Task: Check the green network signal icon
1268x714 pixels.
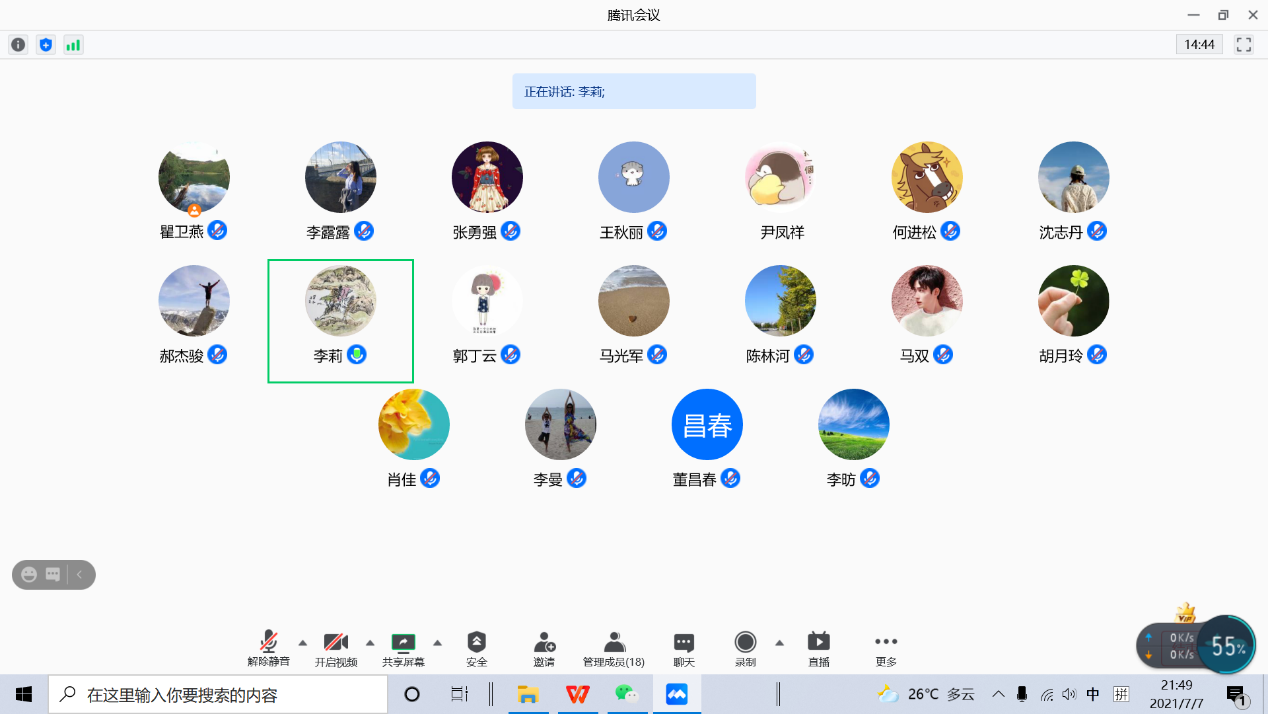Action: [x=73, y=45]
